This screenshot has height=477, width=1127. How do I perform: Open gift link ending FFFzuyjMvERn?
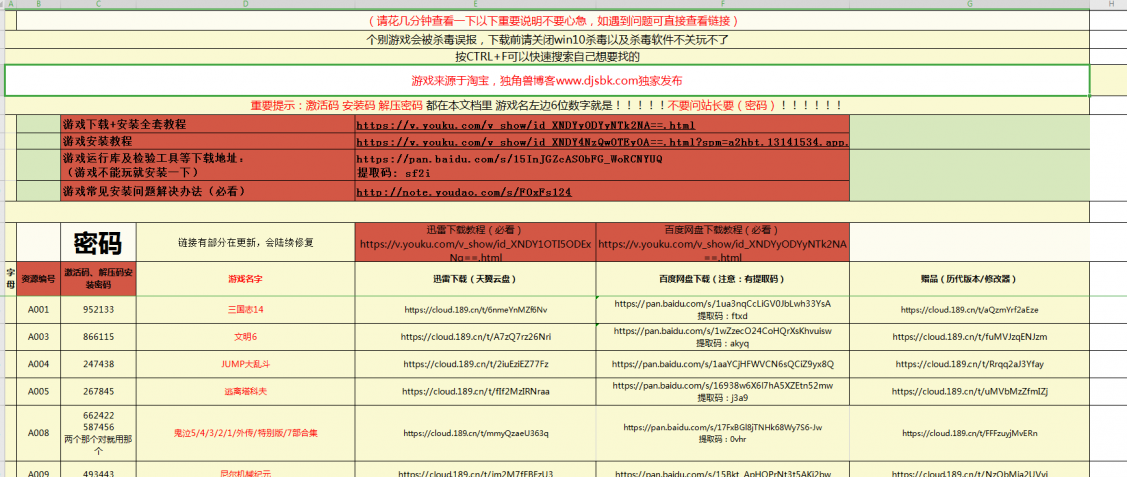click(970, 433)
